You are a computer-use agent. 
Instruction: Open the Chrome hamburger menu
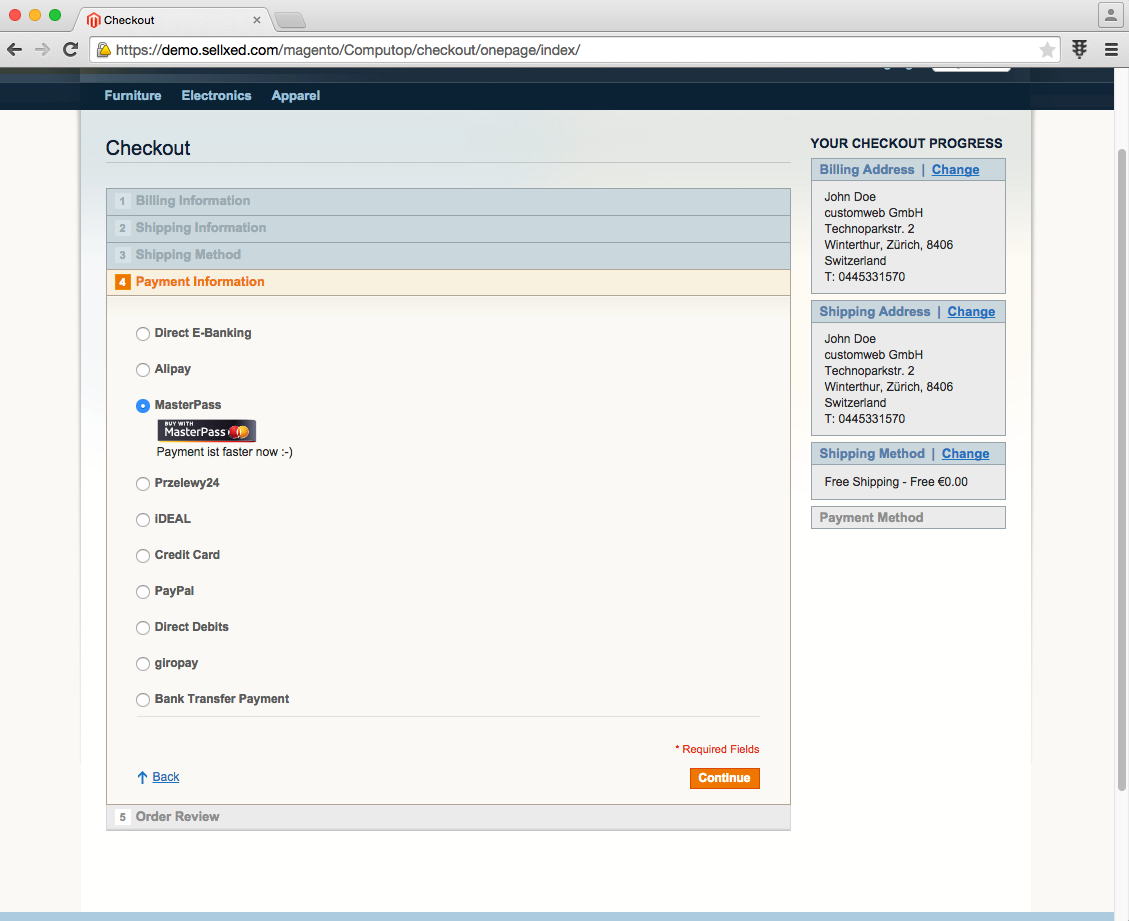1111,50
